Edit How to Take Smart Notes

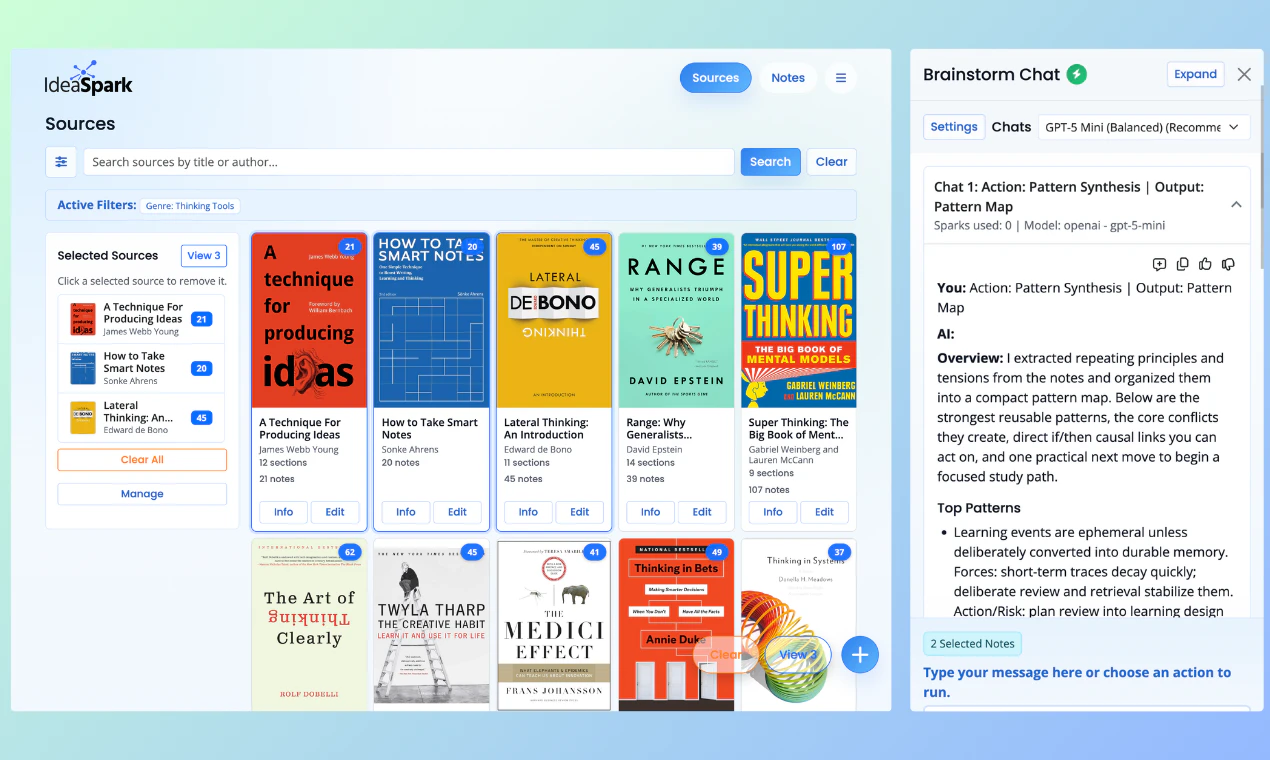pyautogui.click(x=457, y=512)
